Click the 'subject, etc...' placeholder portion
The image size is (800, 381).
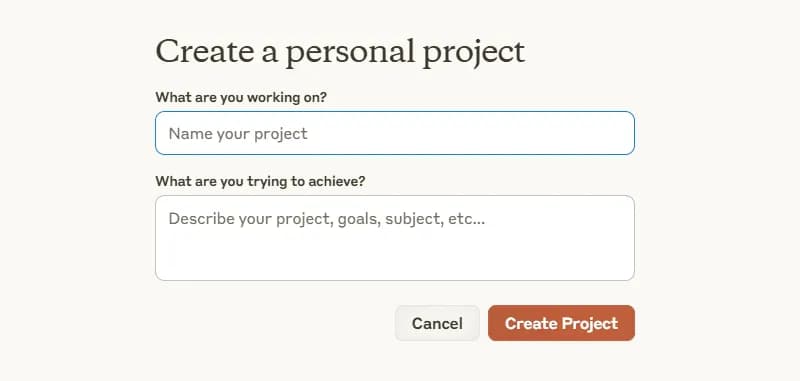435,219
